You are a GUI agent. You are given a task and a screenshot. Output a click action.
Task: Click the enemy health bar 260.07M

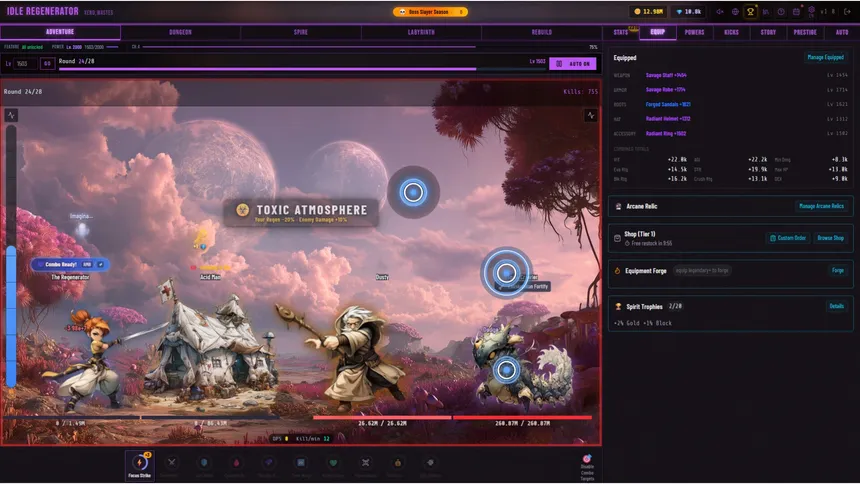coord(522,418)
